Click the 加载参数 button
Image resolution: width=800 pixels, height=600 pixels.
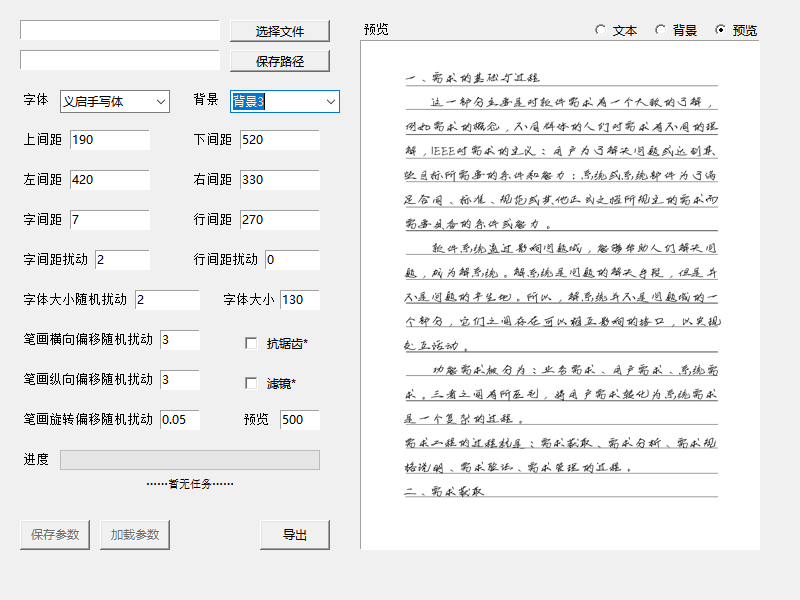[135, 534]
